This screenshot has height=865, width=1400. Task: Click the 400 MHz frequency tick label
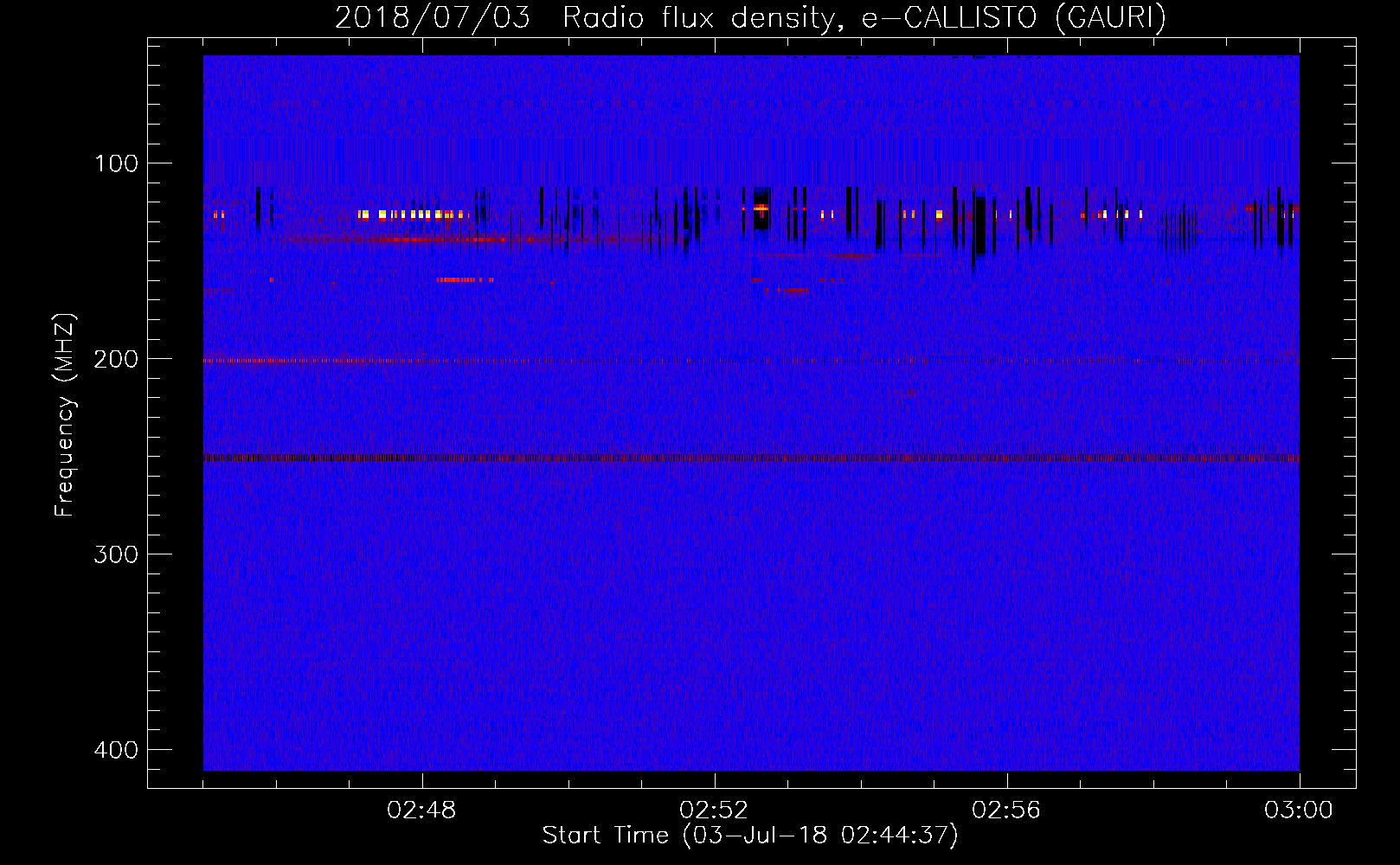[x=116, y=750]
